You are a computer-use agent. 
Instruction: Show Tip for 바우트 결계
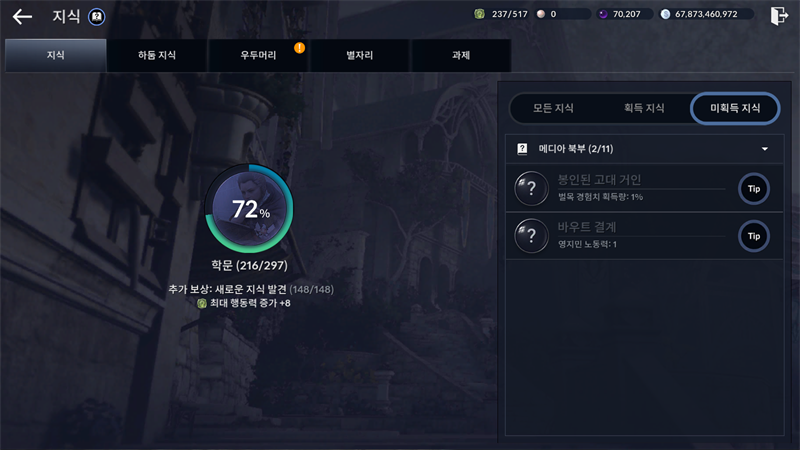[x=754, y=236]
